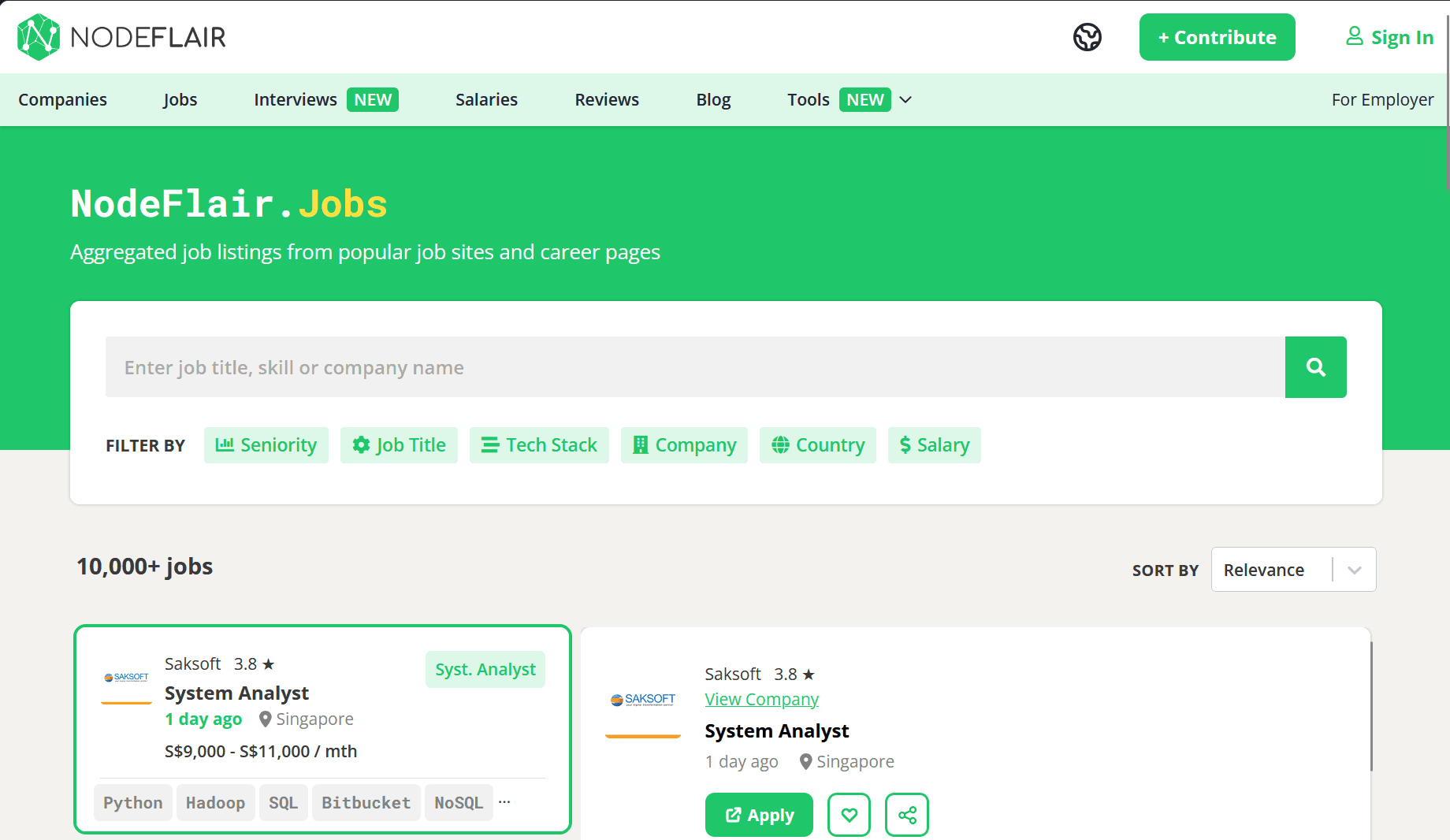Focus the job title search field
The width and height of the screenshot is (1450, 840).
(x=695, y=367)
